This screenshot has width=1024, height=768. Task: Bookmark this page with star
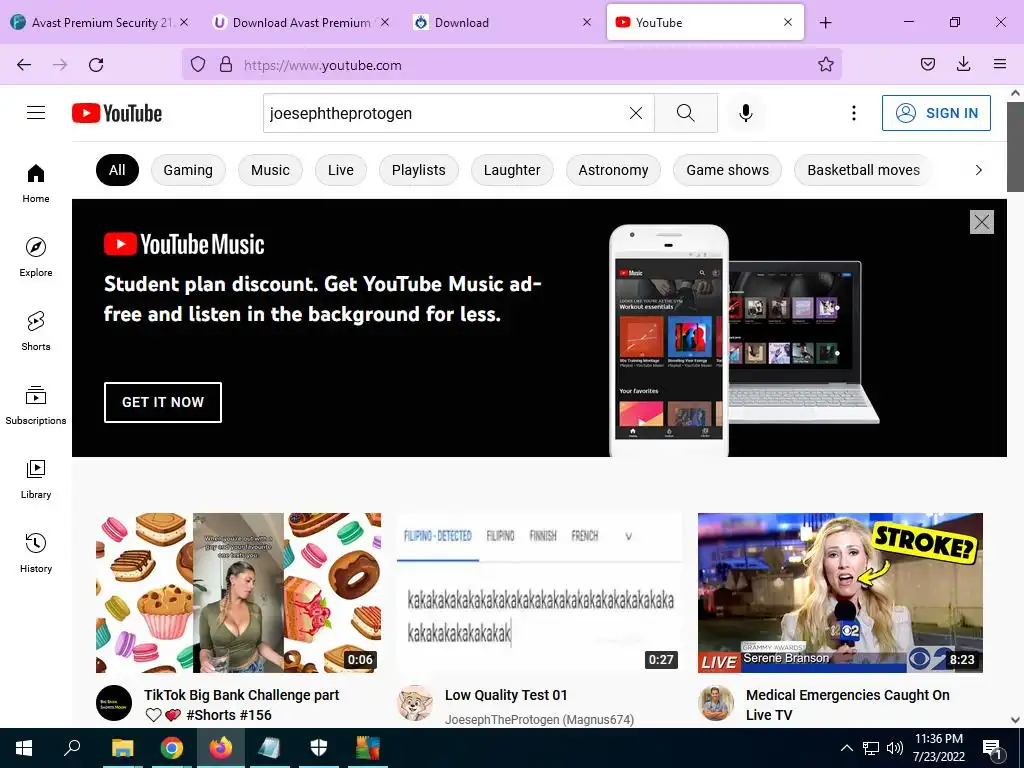pos(825,65)
